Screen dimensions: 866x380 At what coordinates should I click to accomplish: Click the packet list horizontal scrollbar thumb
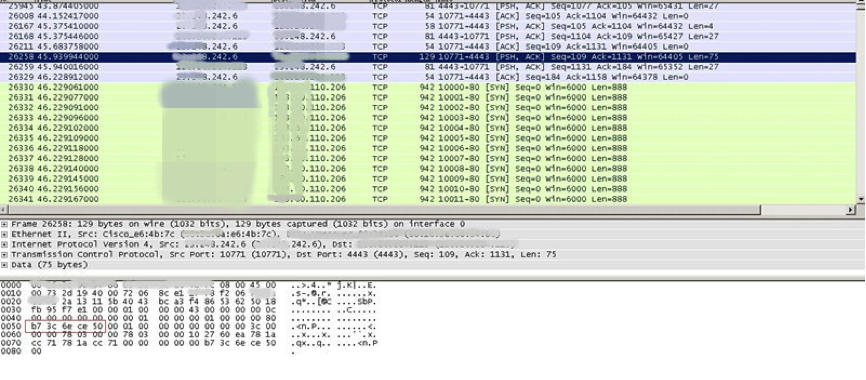point(384,210)
